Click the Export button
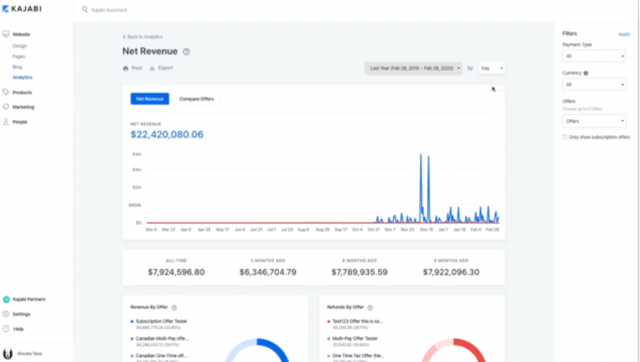 point(161,68)
